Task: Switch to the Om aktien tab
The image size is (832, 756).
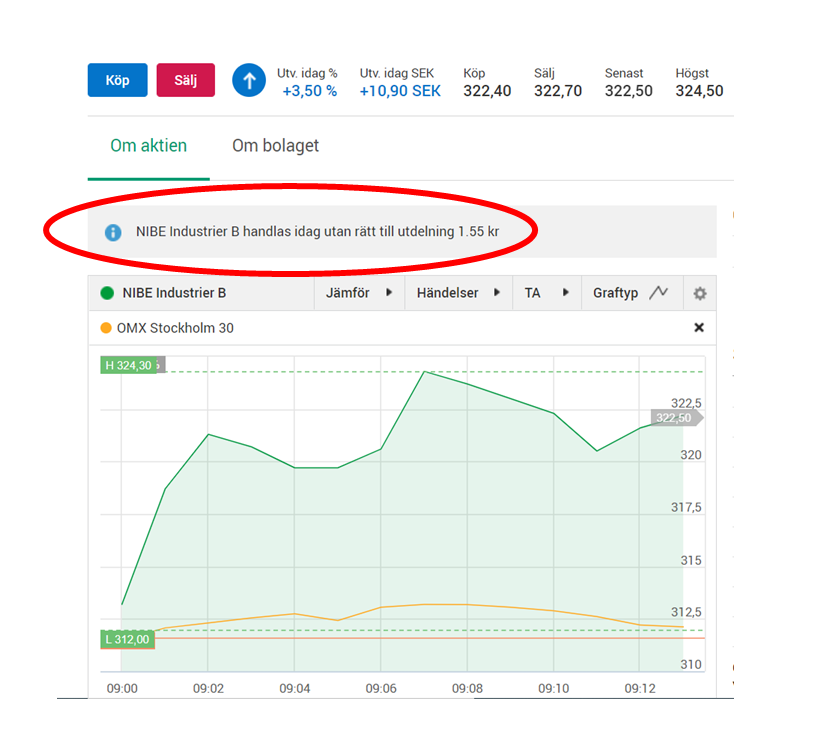Action: tap(148, 146)
